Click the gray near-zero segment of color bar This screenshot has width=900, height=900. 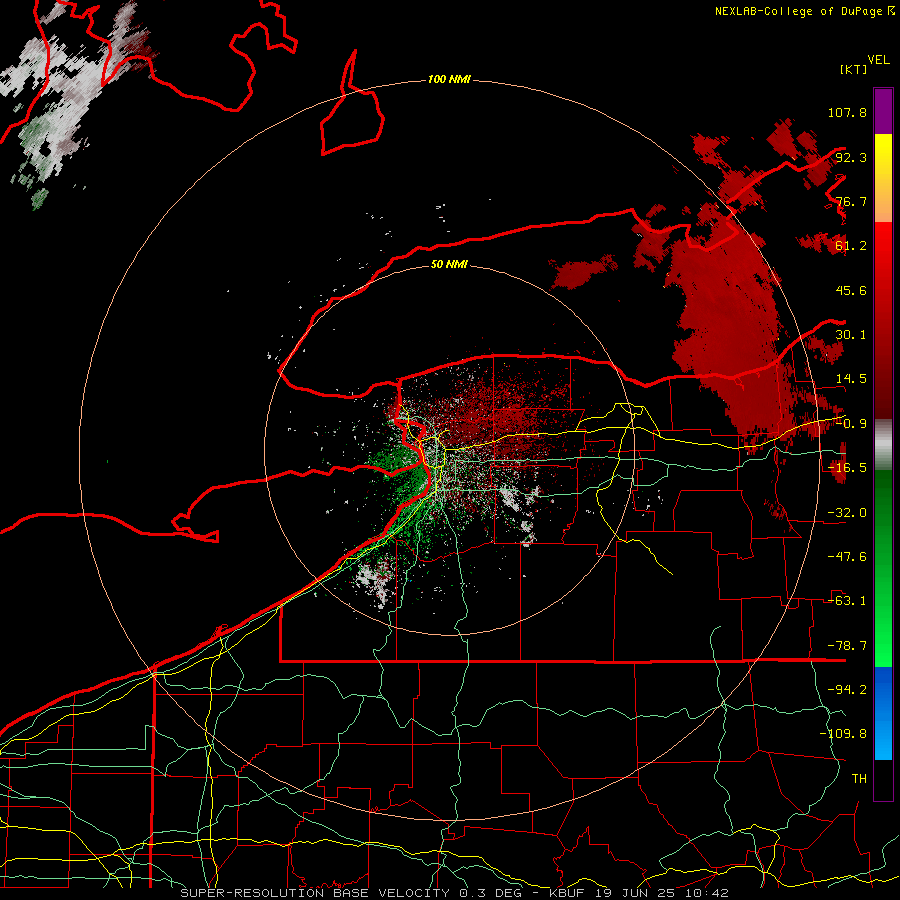point(883,445)
